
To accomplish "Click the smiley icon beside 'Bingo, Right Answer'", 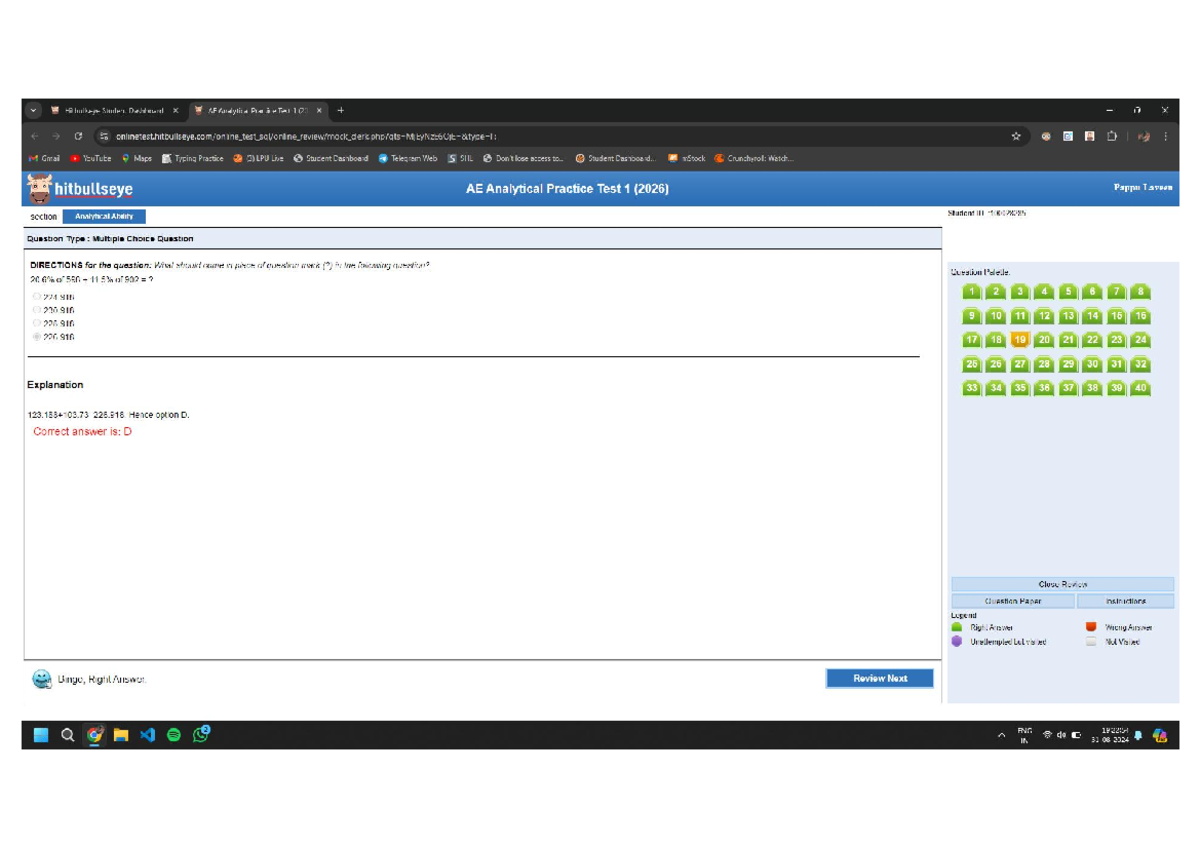I will pos(42,678).
